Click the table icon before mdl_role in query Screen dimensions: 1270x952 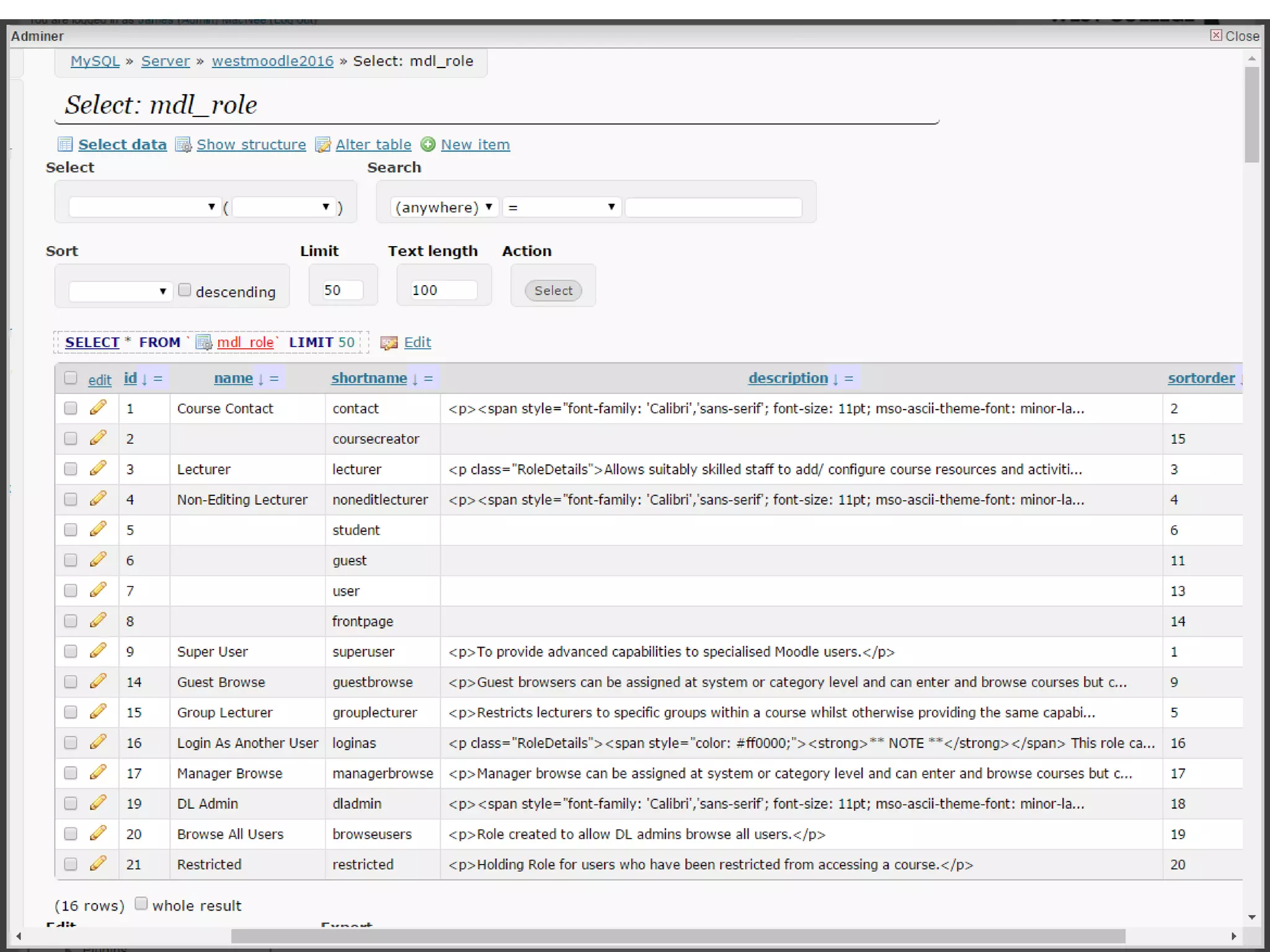204,342
